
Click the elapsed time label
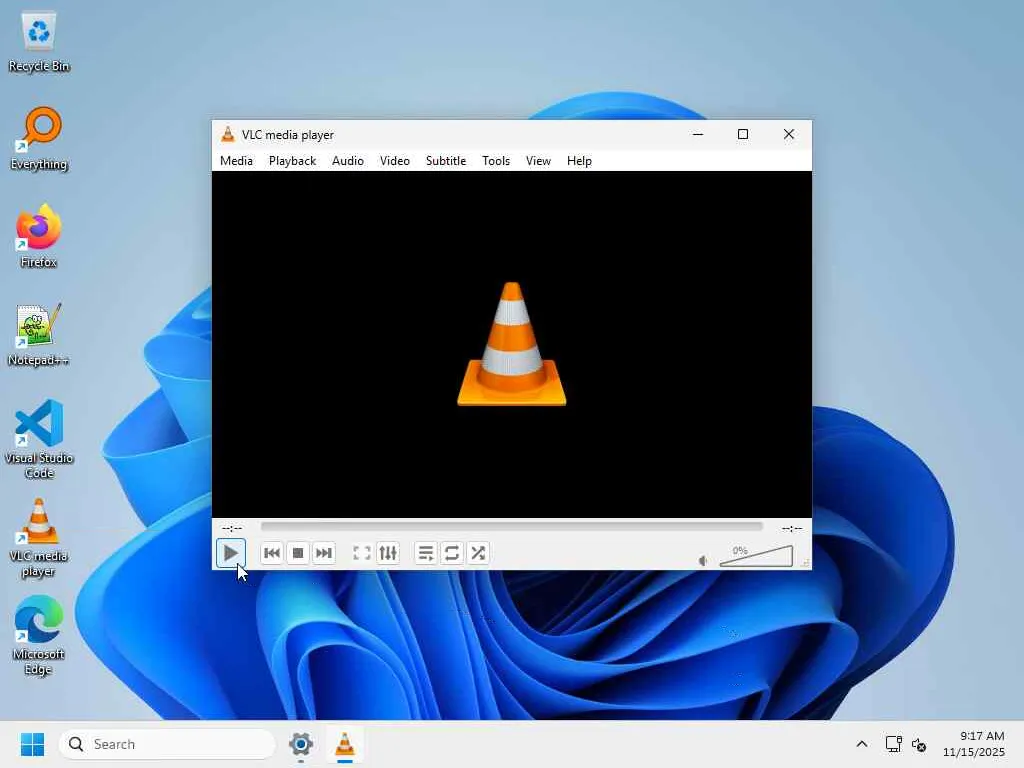232,528
